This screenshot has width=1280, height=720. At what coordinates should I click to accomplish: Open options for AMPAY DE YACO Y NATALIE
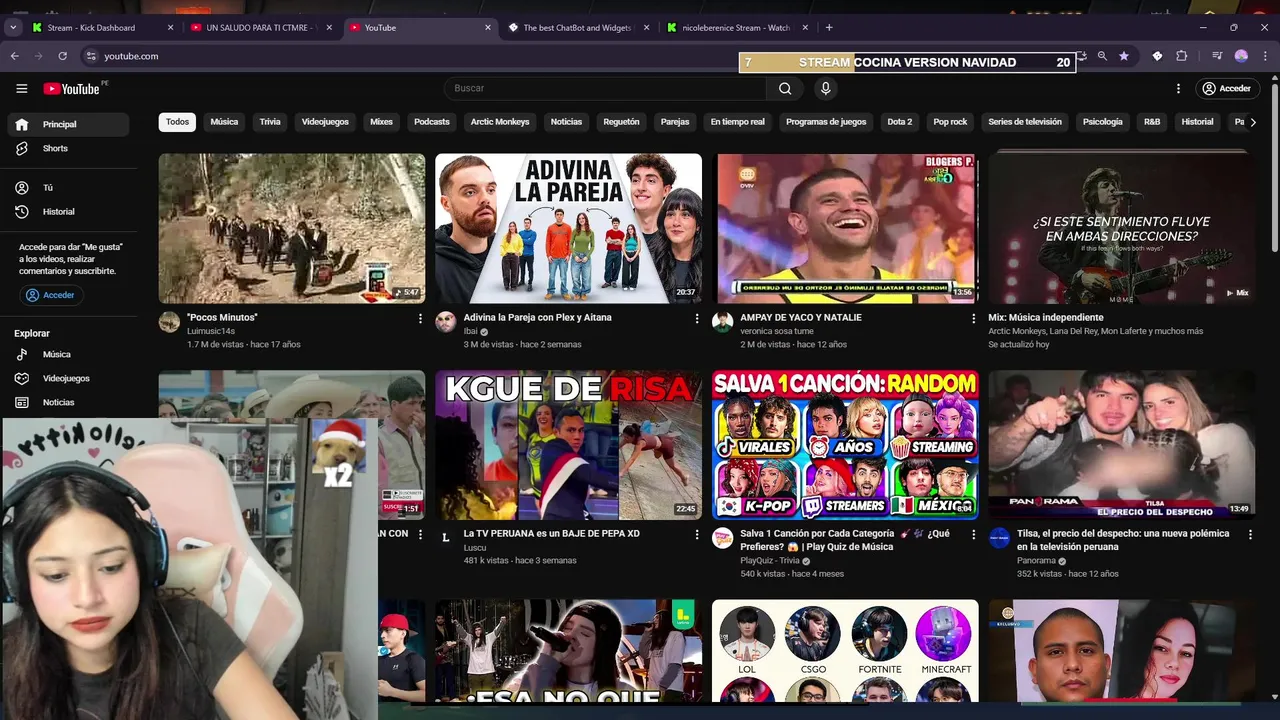pos(973,318)
